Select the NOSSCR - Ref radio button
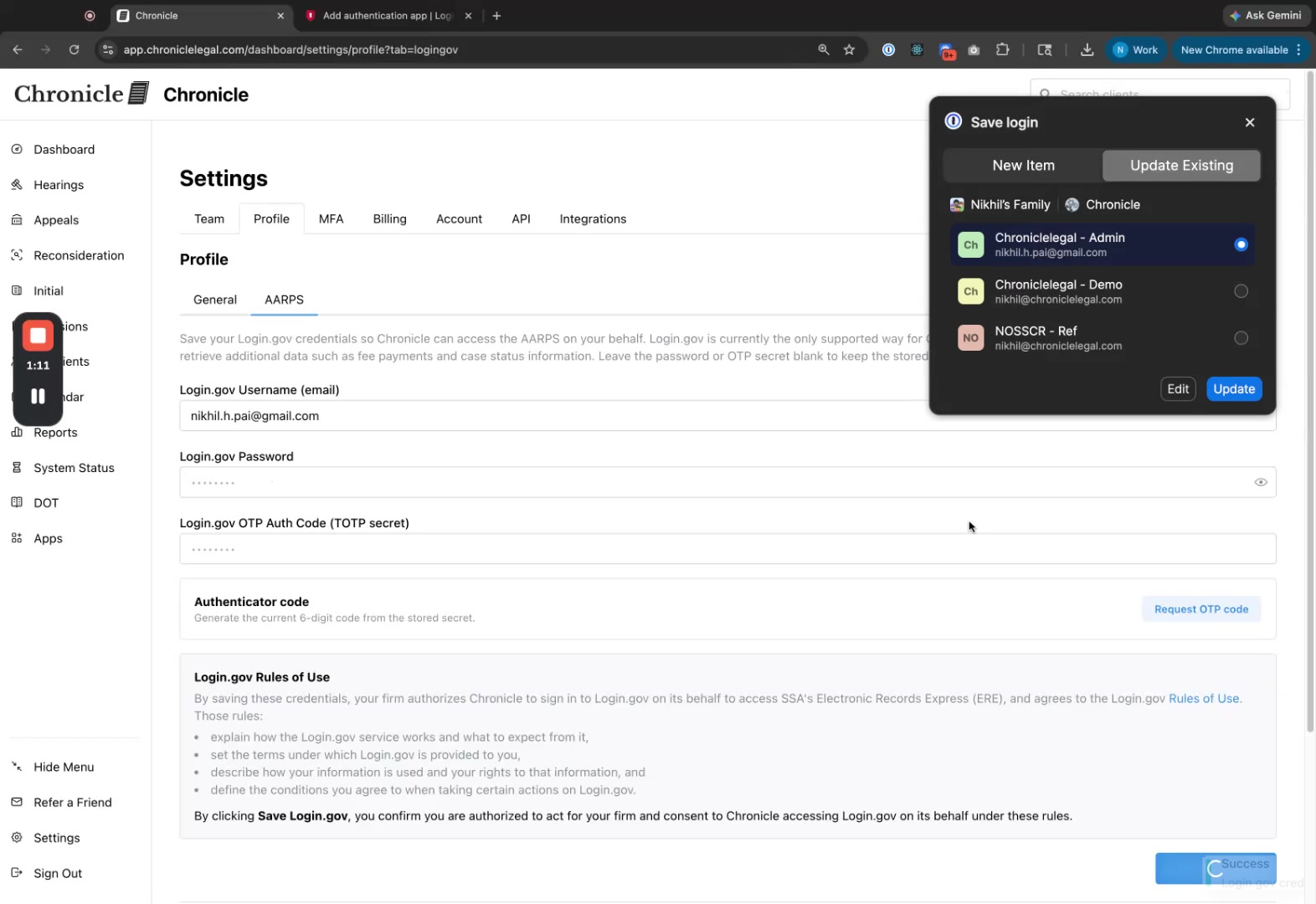This screenshot has height=904, width=1316. tap(1241, 338)
